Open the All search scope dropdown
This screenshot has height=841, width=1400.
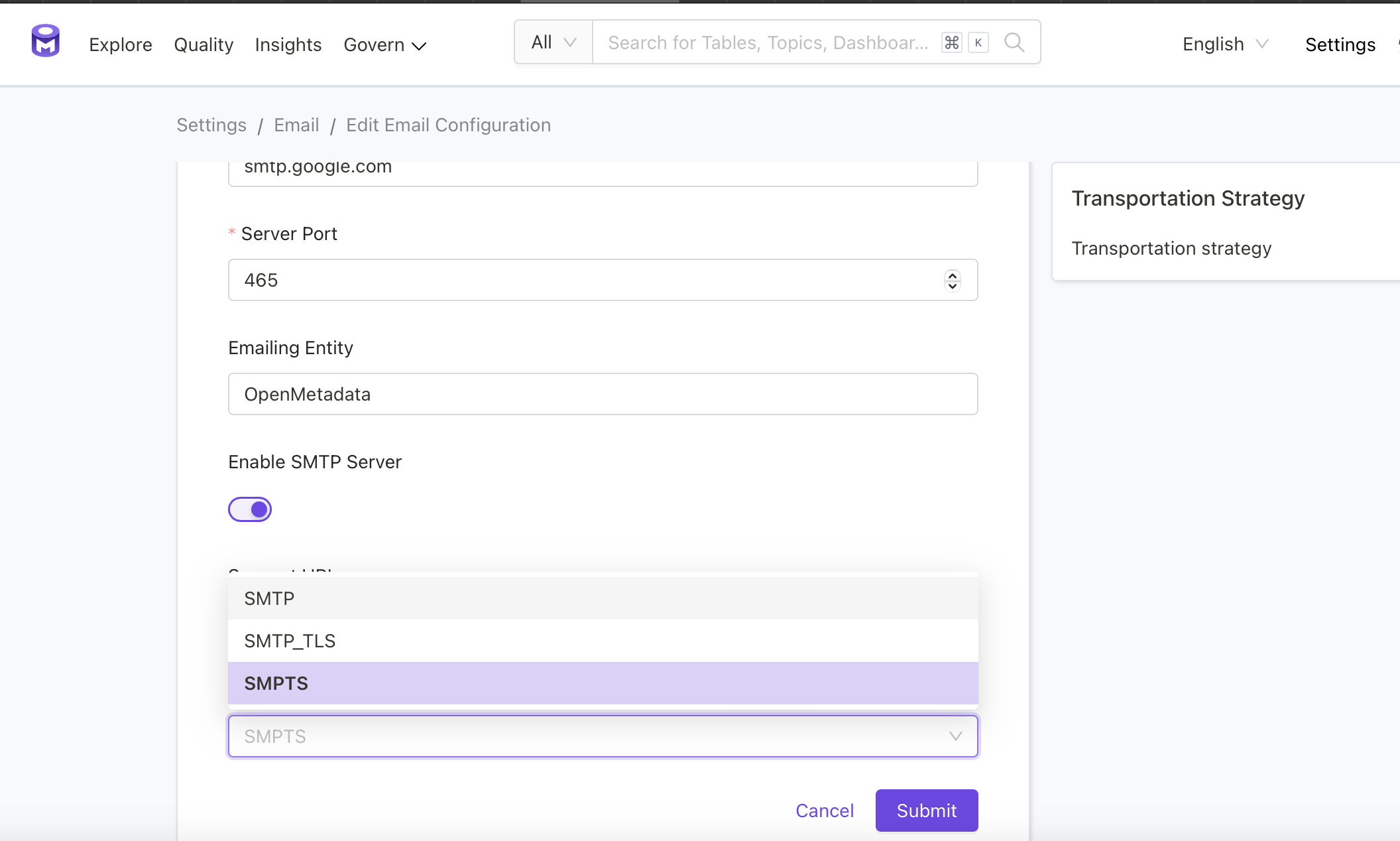tap(552, 41)
